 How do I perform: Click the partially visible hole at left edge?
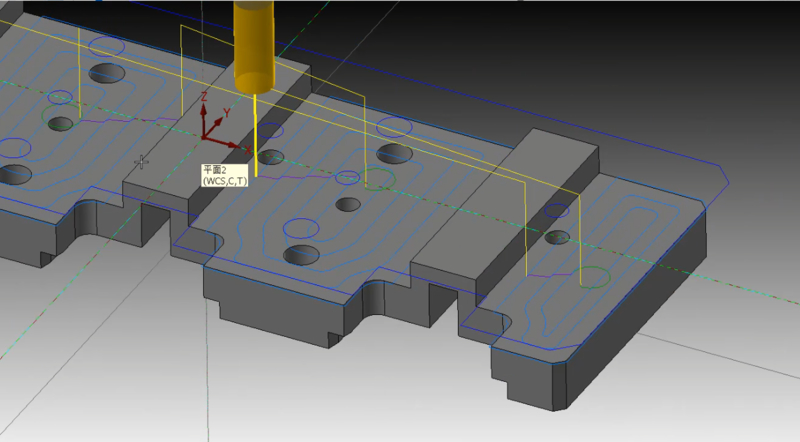pyautogui.click(x=12, y=174)
